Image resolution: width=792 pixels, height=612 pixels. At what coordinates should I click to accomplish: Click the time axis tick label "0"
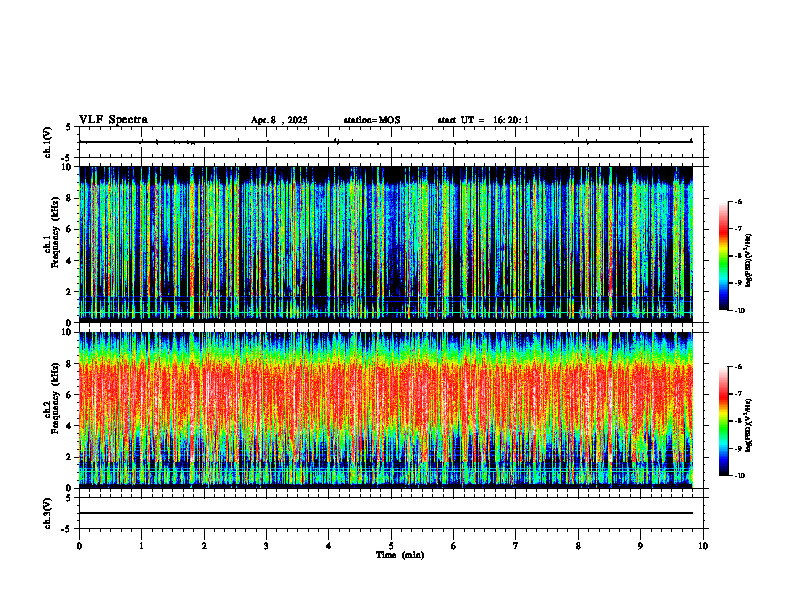[79, 546]
